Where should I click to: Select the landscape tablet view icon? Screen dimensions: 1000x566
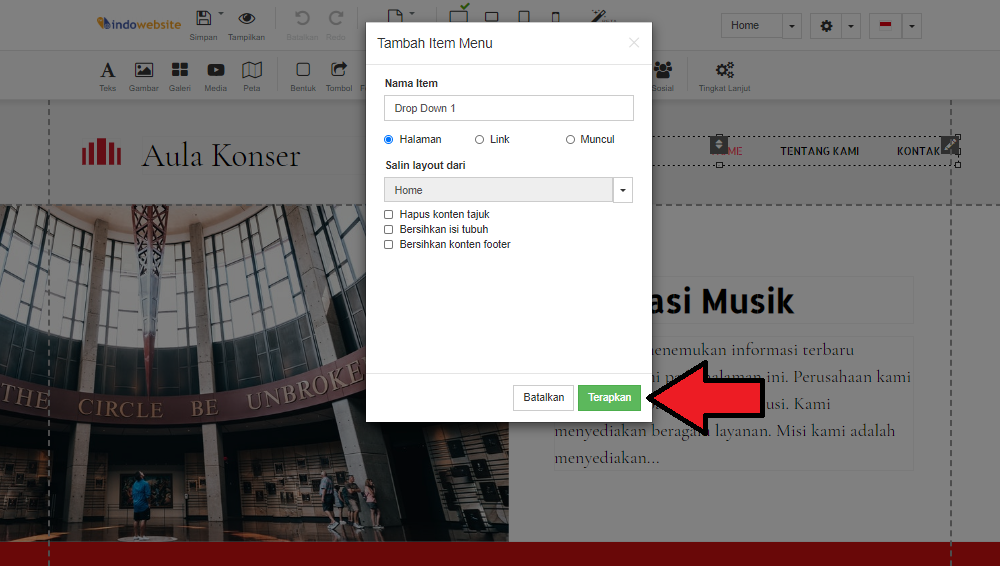point(492,17)
